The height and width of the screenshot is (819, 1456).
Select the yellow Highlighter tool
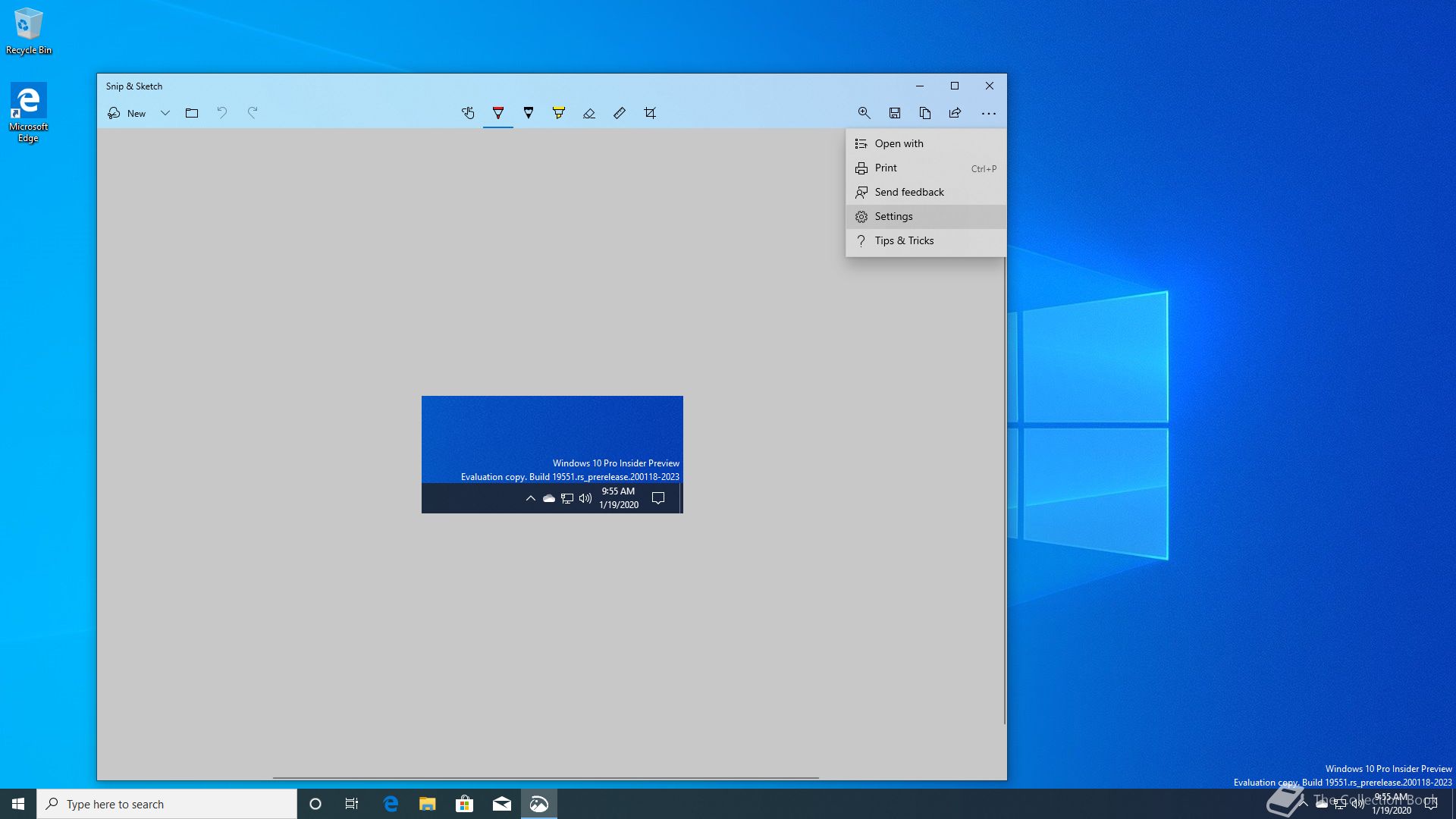[x=559, y=113]
